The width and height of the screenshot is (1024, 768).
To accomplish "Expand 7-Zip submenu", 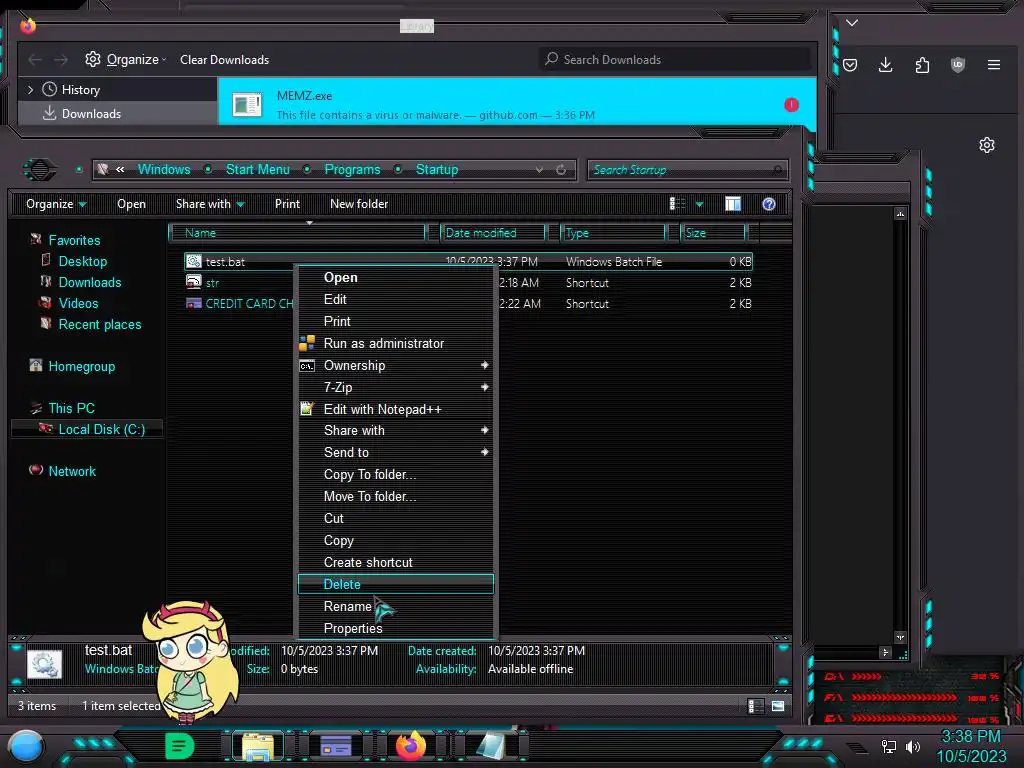I will click(x=395, y=387).
